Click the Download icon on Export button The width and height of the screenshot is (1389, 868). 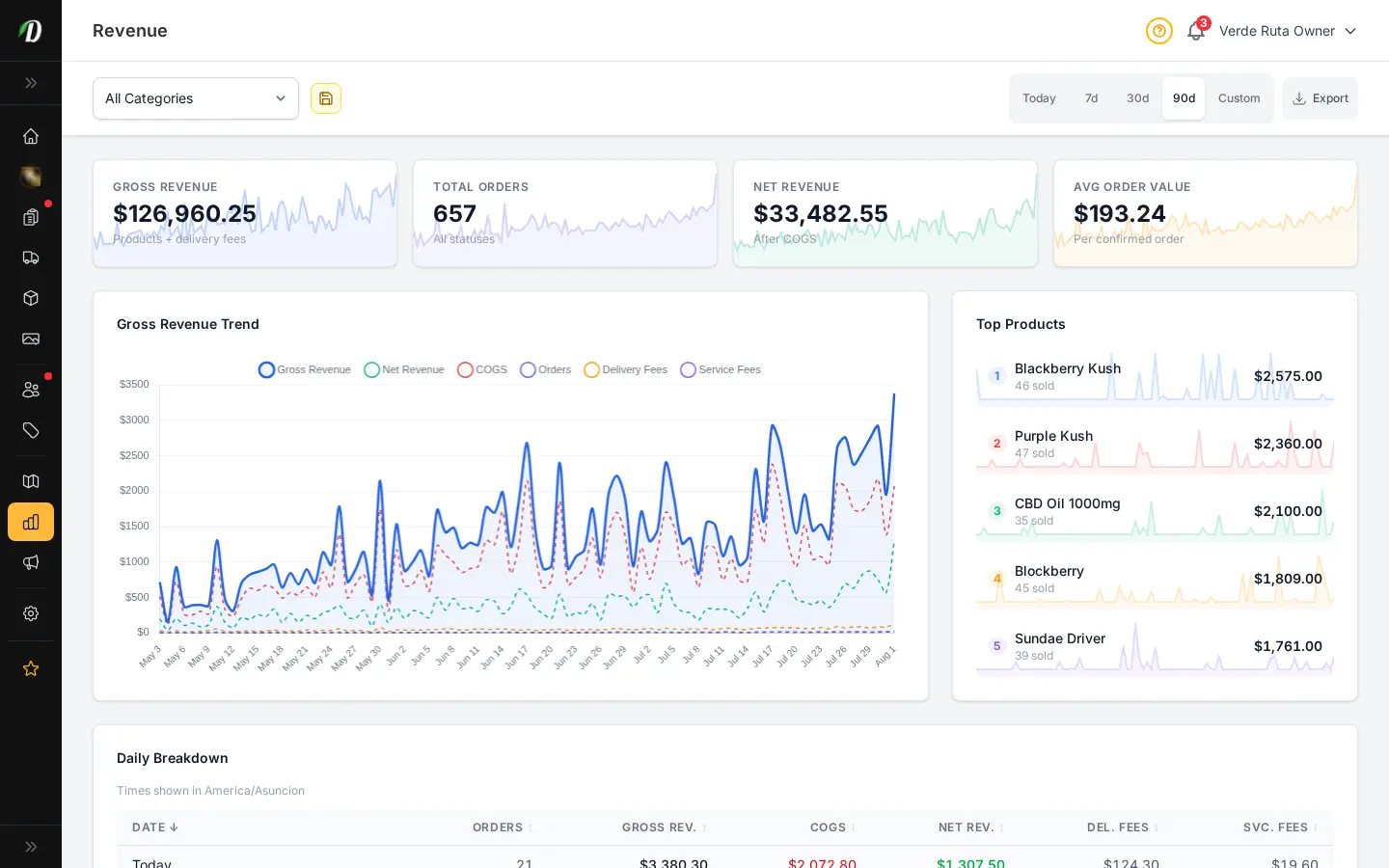point(1299,98)
